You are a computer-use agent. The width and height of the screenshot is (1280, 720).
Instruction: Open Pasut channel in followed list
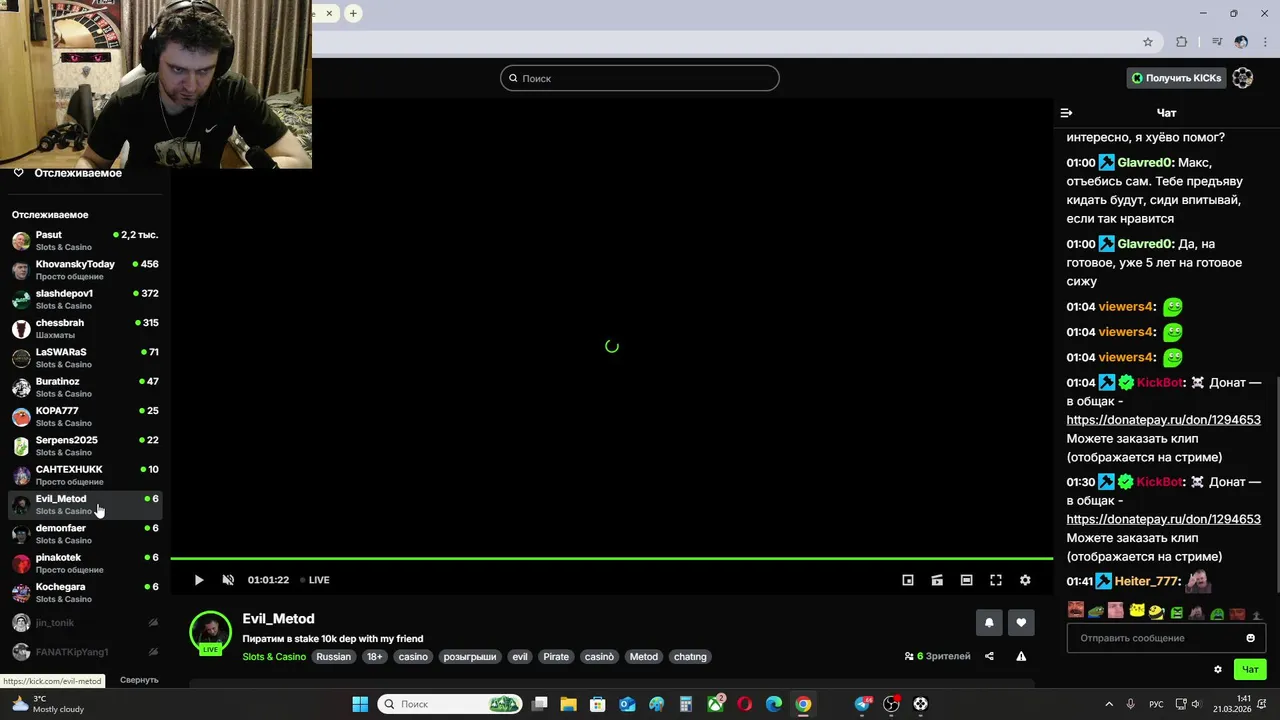[85, 241]
